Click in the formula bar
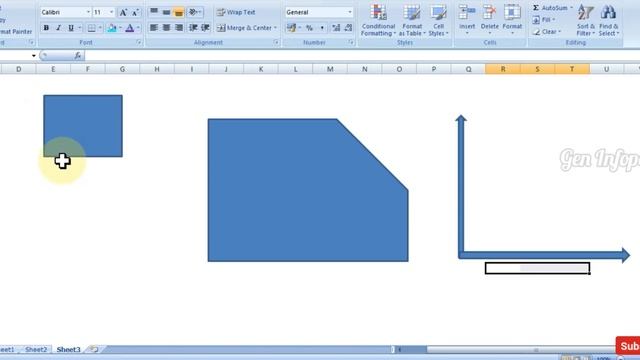The width and height of the screenshot is (640, 360). pos(362,56)
